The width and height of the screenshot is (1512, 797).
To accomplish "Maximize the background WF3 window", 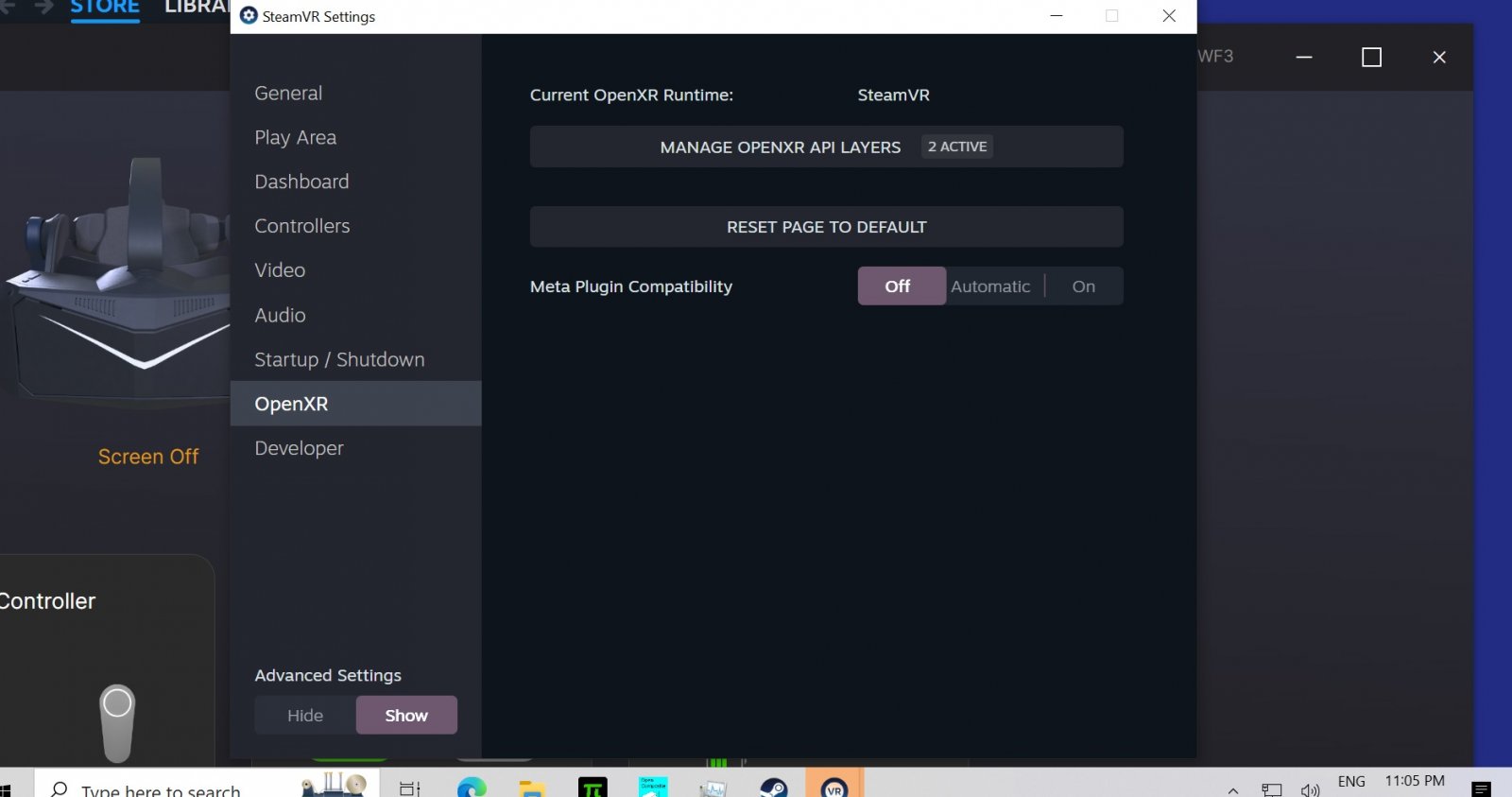I will [x=1371, y=58].
